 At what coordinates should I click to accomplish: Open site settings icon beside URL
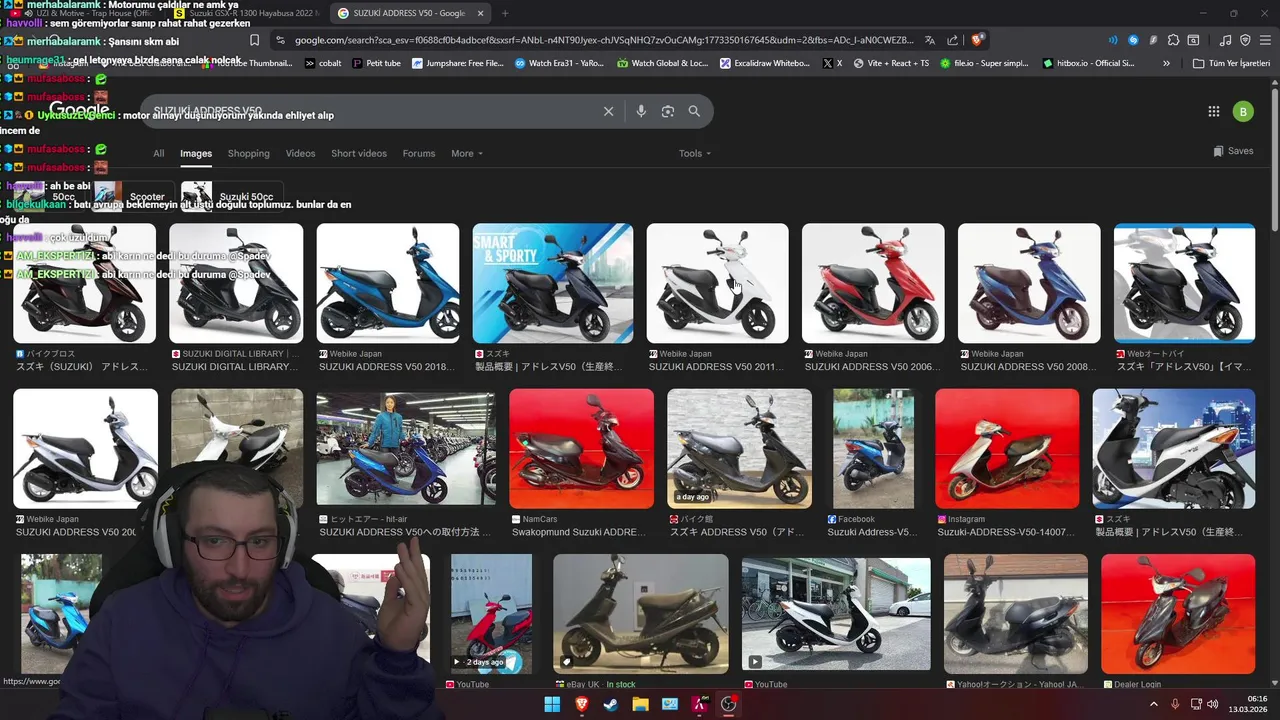(x=281, y=40)
